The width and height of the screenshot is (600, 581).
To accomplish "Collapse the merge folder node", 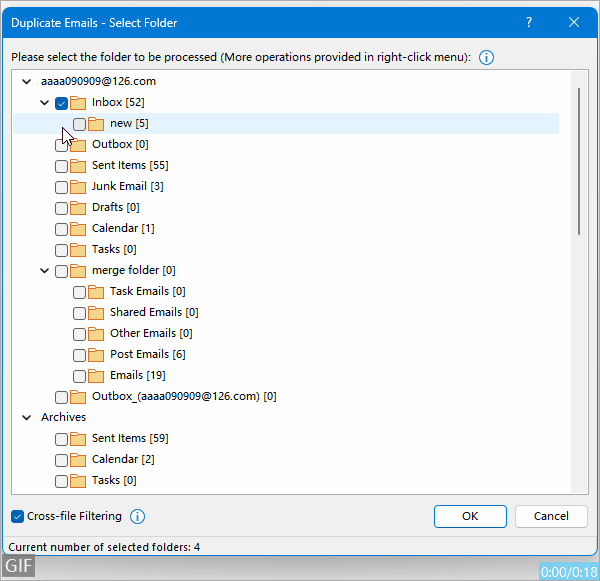I will point(44,271).
